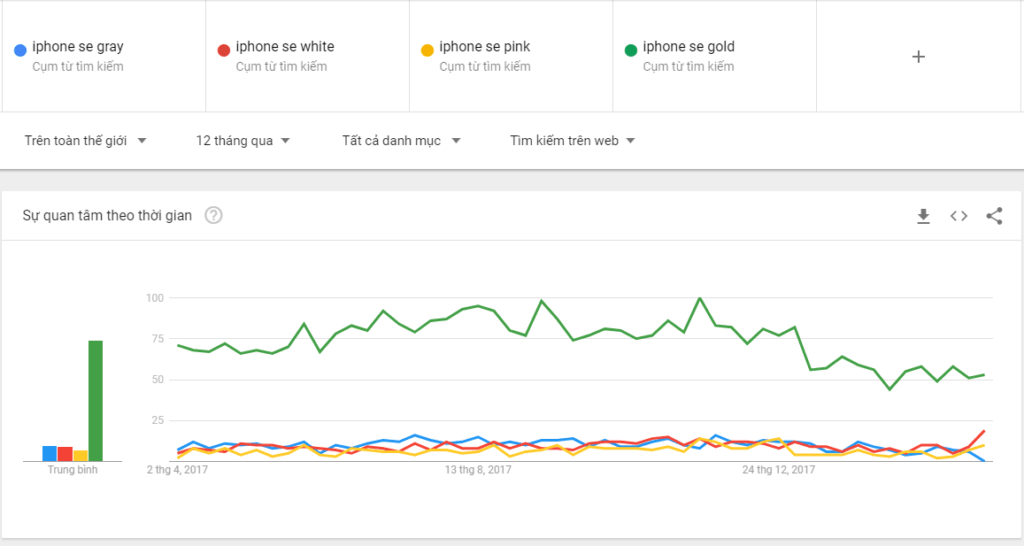The image size is (1024, 546).
Task: Expand the 'Tìm kiếm trên web' search type dropdown
Action: (x=573, y=141)
